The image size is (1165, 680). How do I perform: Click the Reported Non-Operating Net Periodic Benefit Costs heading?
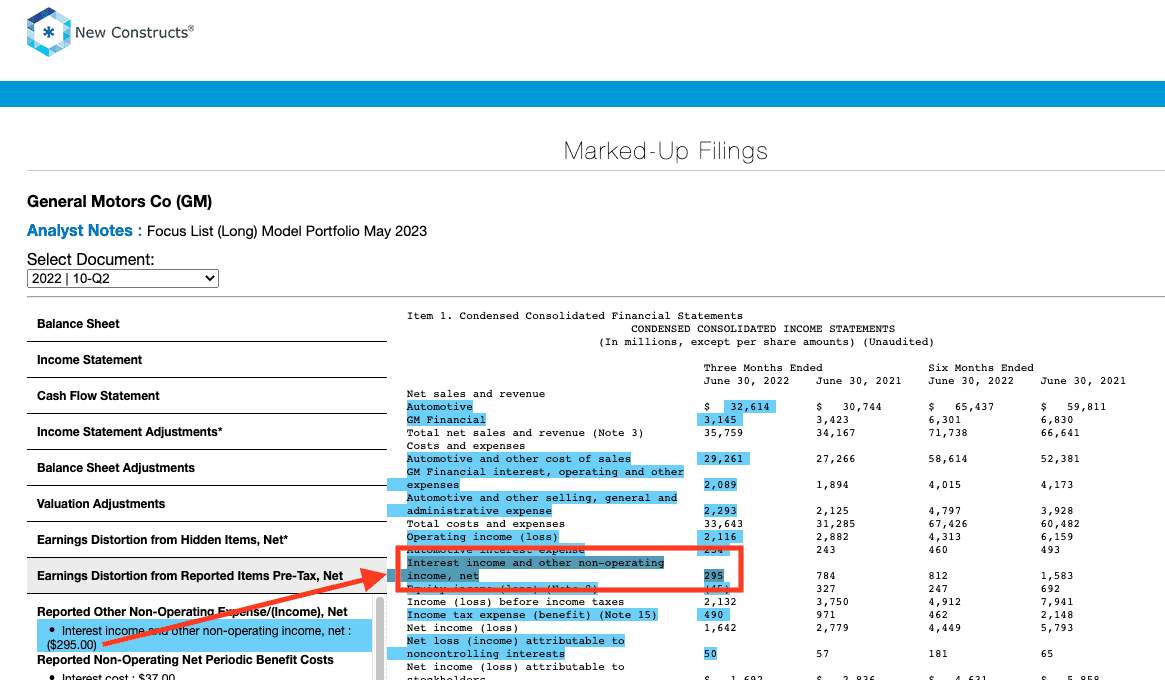pyautogui.click(x=185, y=660)
